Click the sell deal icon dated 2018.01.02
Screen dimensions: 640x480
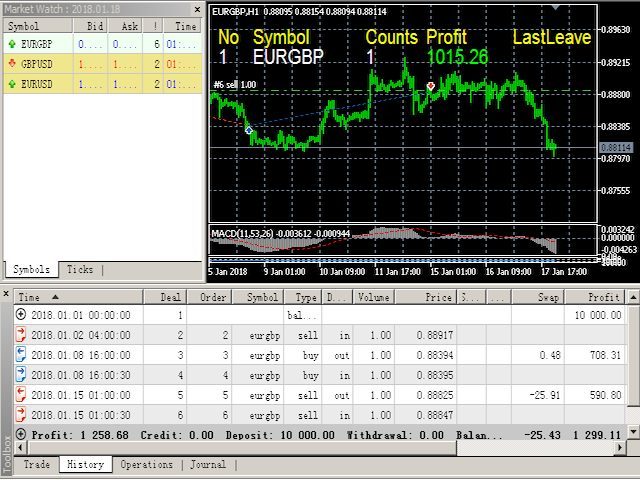(22, 334)
